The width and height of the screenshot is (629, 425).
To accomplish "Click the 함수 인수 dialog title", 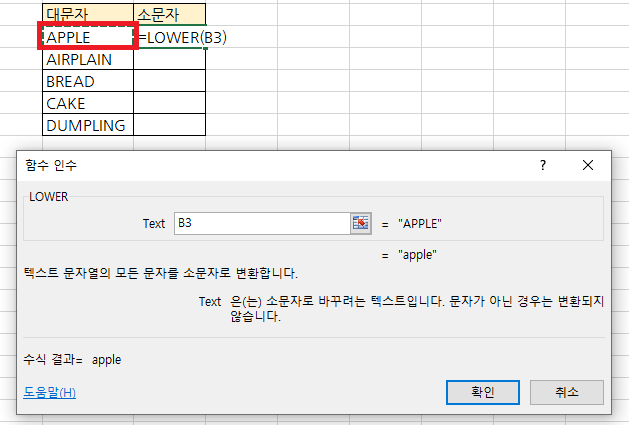I will [x=51, y=165].
